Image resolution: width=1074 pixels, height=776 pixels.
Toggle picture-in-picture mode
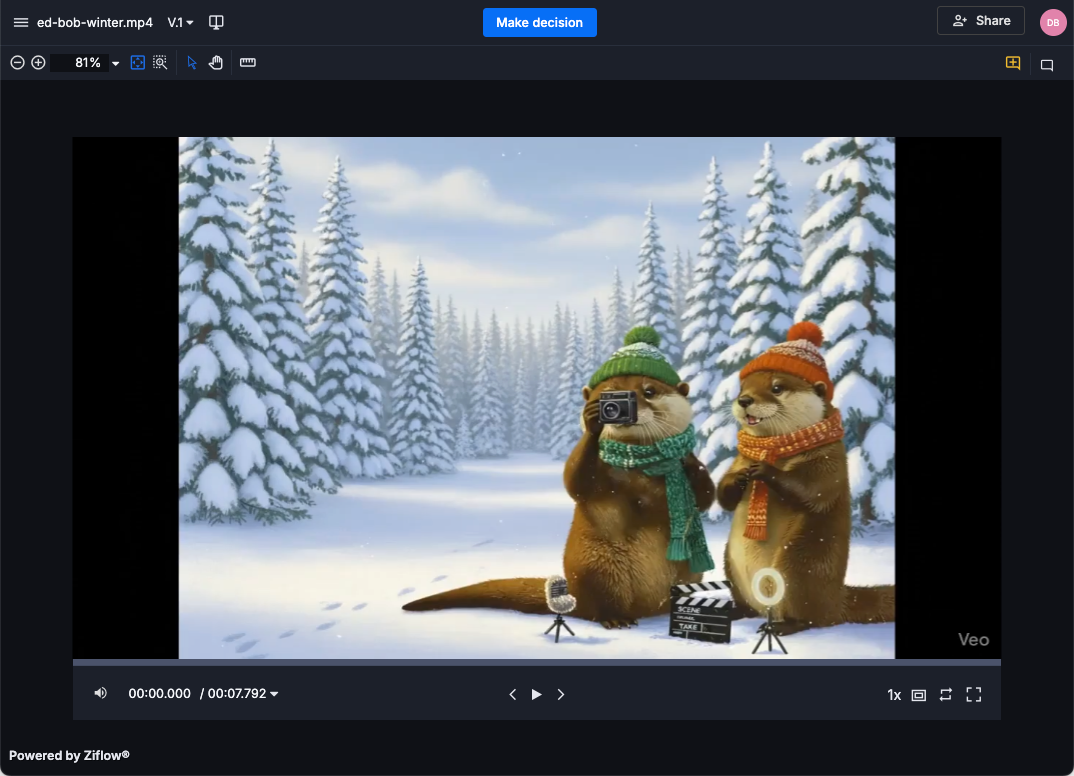click(918, 694)
